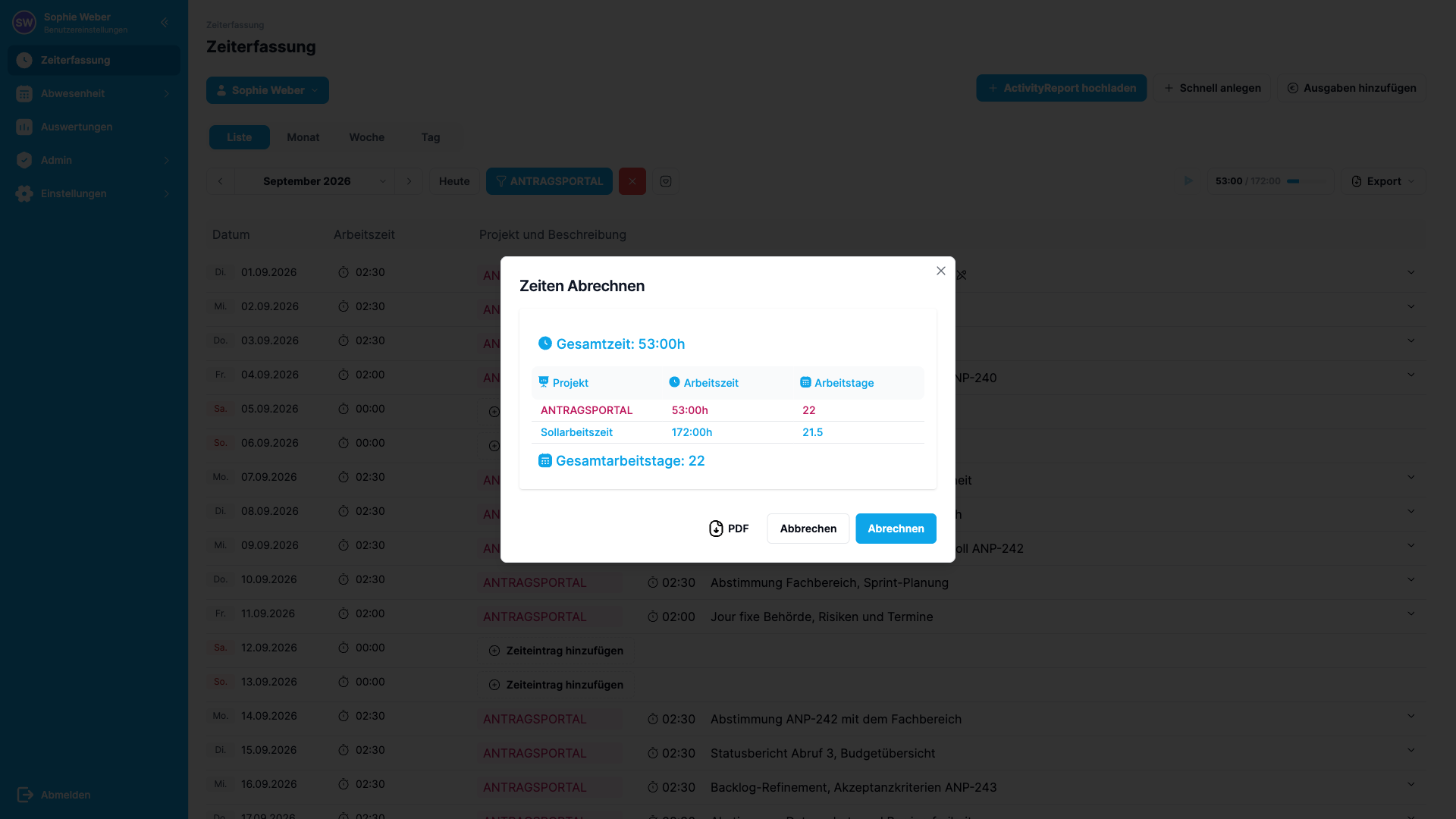
Task: Click ActivityReport hochladen button
Action: click(x=1061, y=88)
